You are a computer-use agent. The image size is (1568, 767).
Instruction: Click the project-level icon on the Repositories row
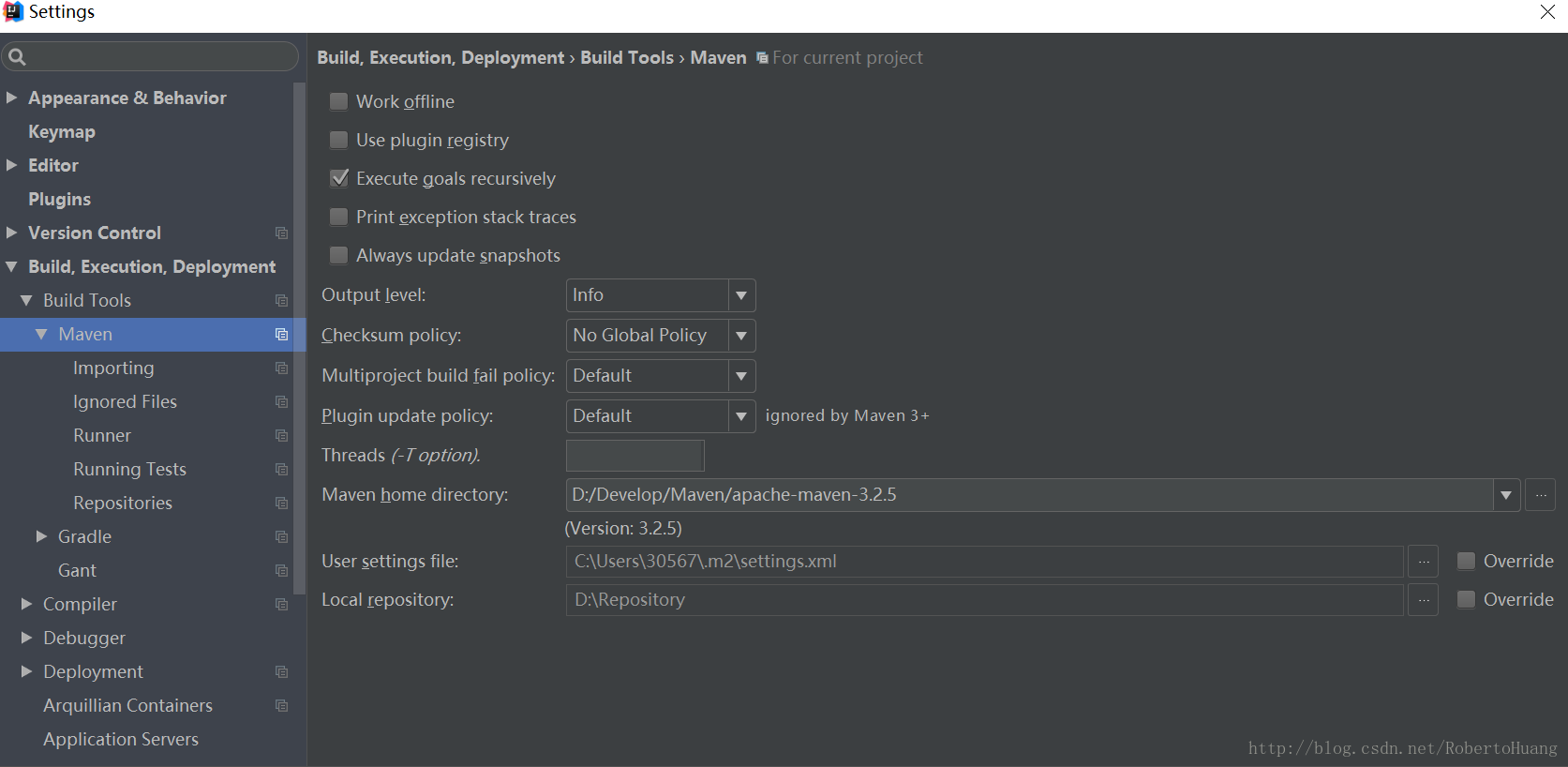pyautogui.click(x=281, y=503)
